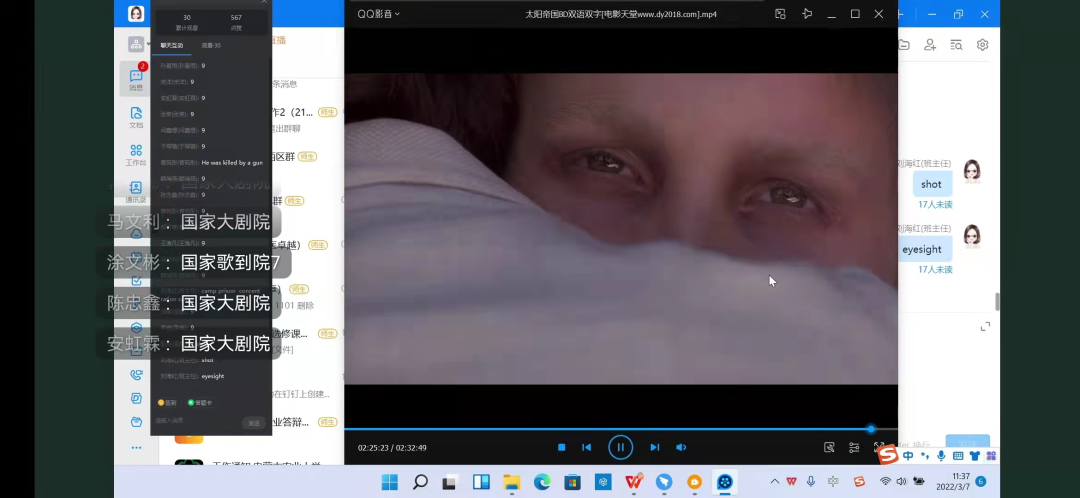1080x498 pixels.
Task: Search chat history in DingTalk
Action: click(956, 45)
